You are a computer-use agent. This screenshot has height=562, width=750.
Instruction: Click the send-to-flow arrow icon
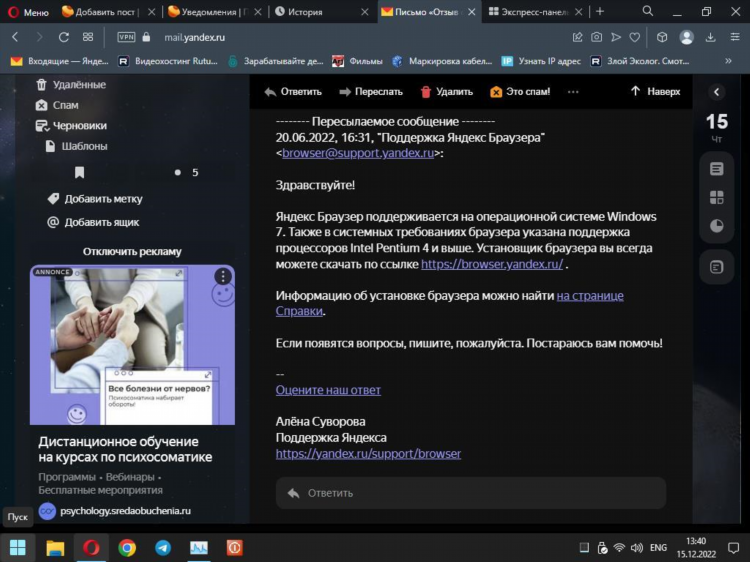pyautogui.click(x=616, y=37)
